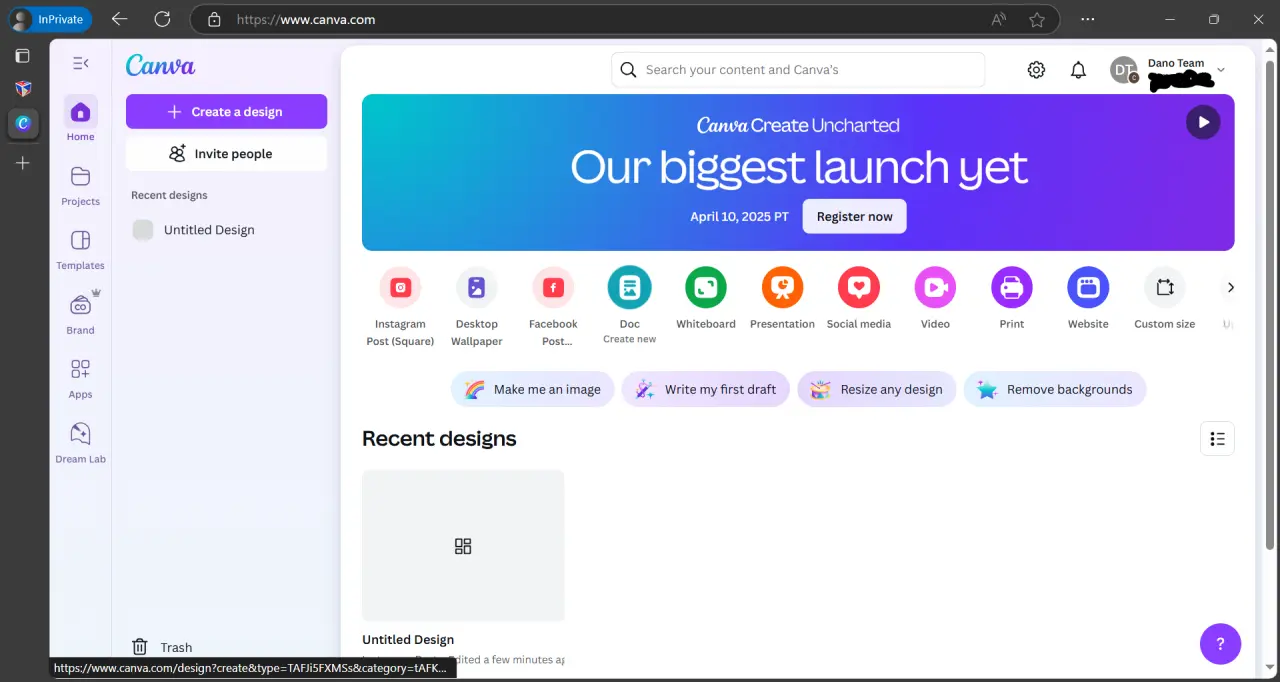Open browser settings and more menu

pyautogui.click(x=1088, y=19)
